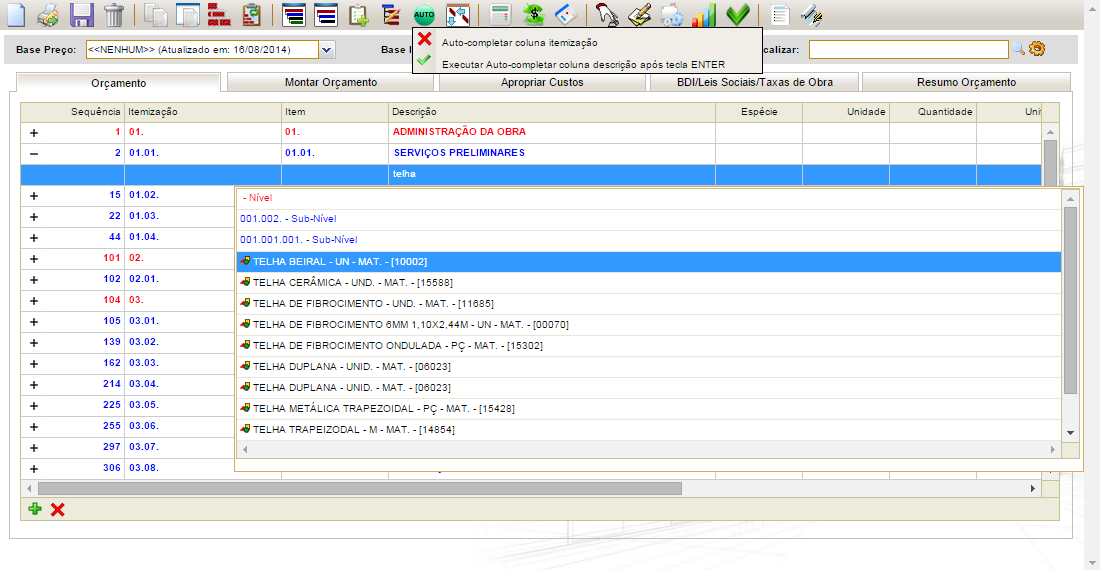This screenshot has height=570, width=1100.
Task: Click the lined document report icon
Action: coord(779,15)
